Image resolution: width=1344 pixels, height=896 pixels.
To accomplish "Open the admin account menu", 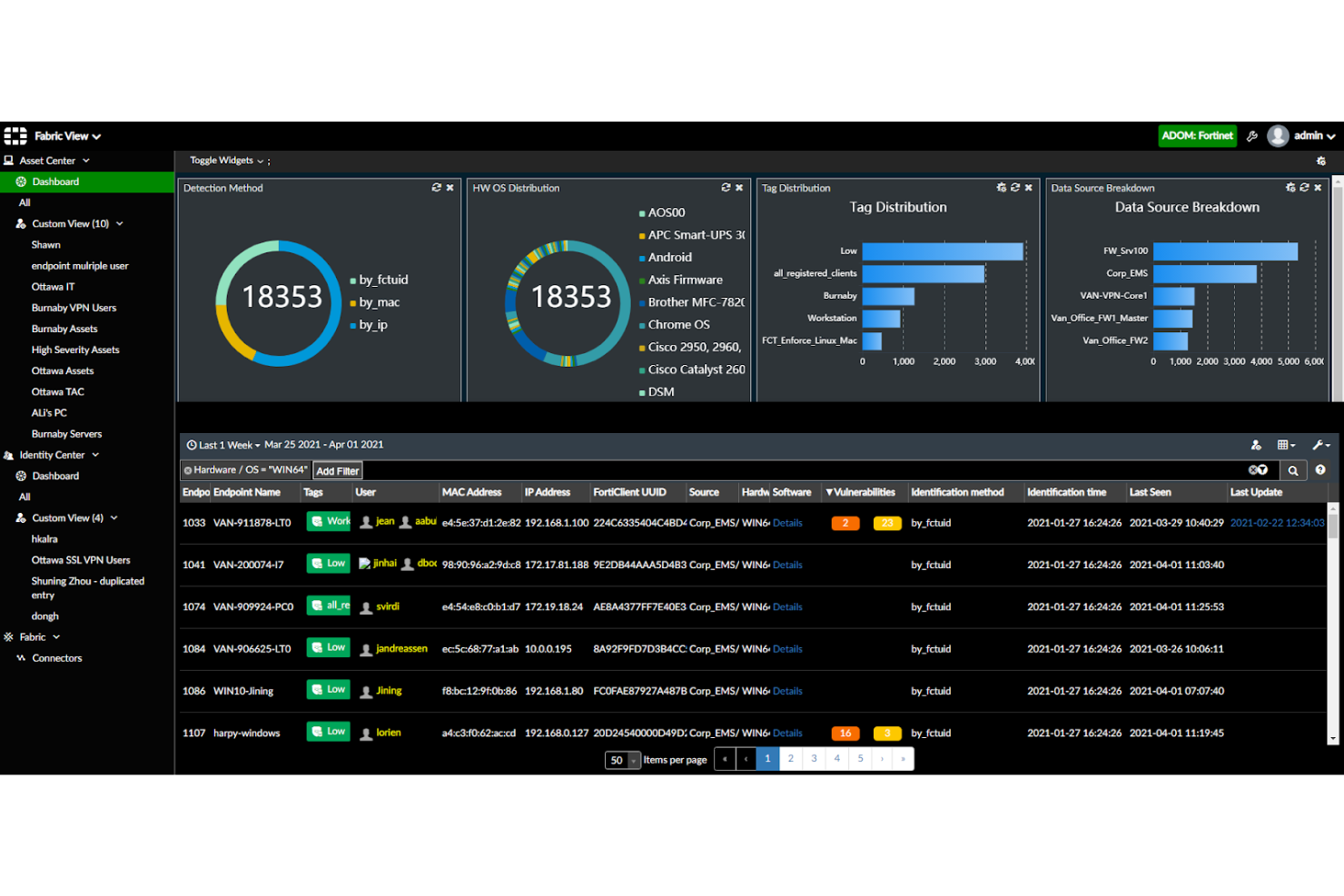I will click(x=1308, y=135).
